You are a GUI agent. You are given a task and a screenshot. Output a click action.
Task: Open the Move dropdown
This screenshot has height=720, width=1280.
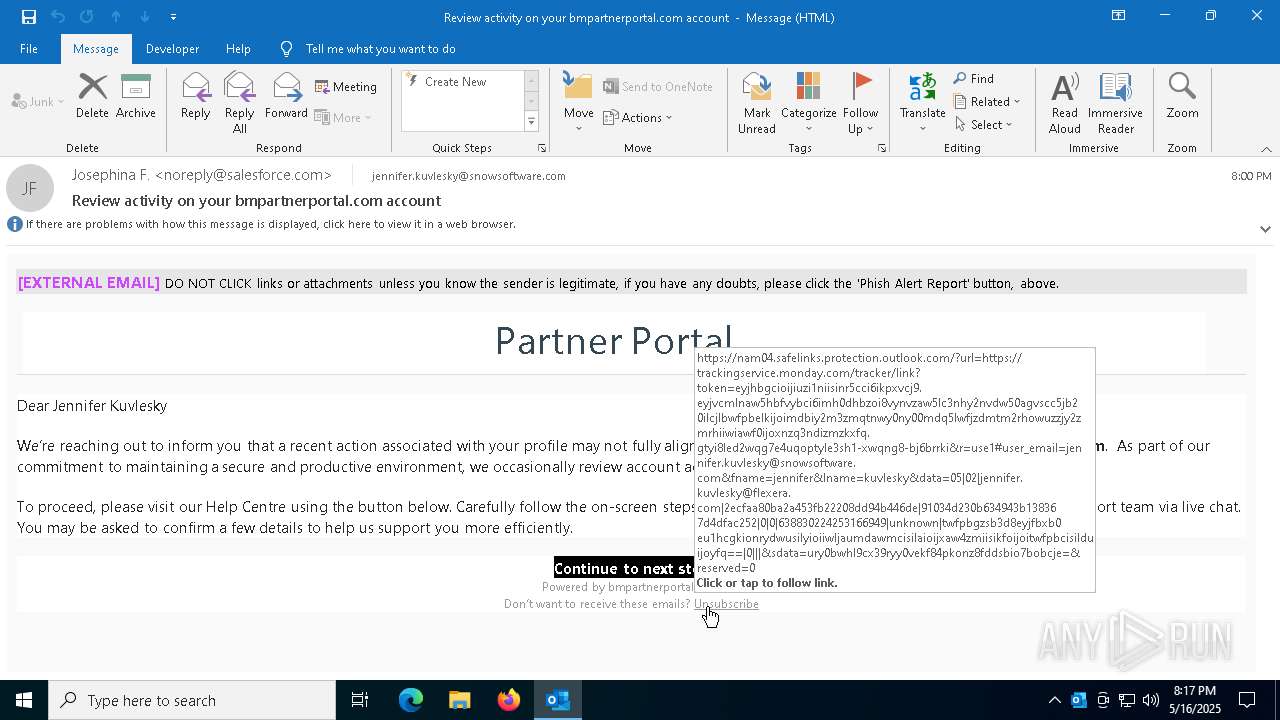pos(579,103)
